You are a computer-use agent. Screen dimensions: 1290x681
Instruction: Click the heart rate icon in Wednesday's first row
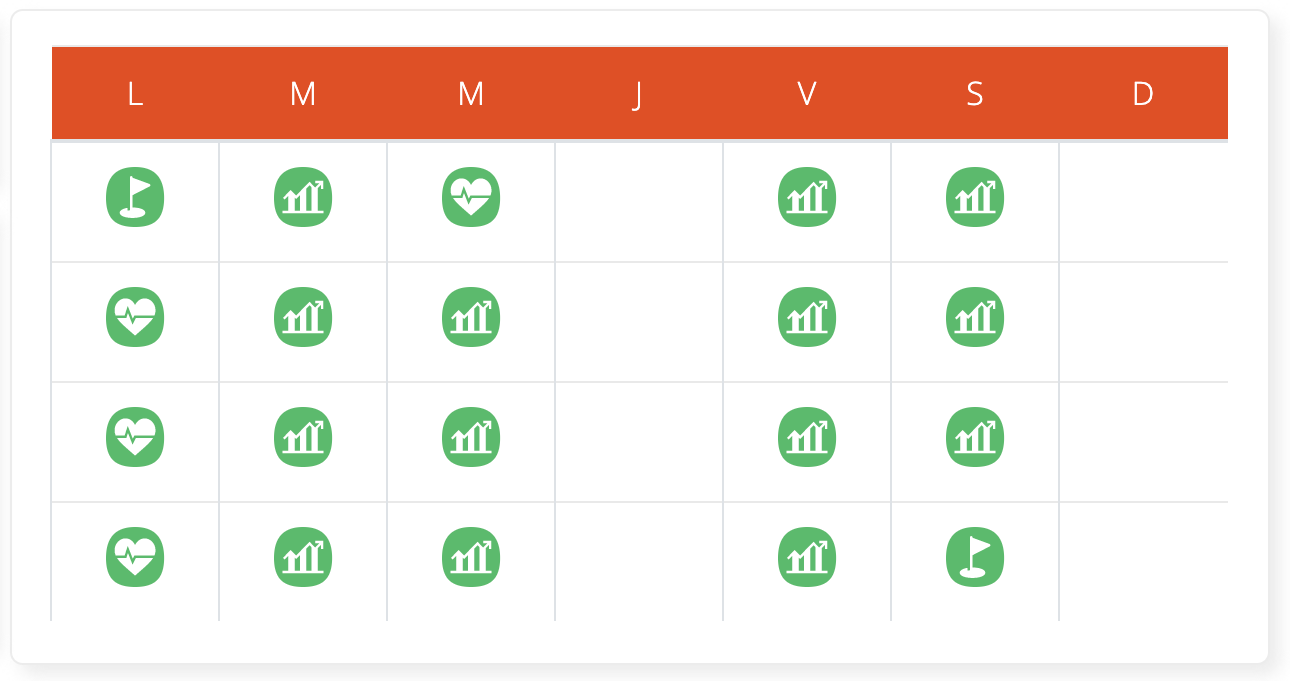click(x=471, y=197)
